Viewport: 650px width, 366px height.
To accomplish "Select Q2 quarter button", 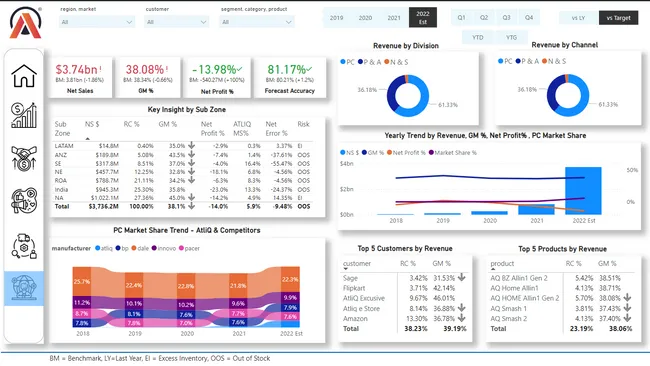I will [x=484, y=17].
